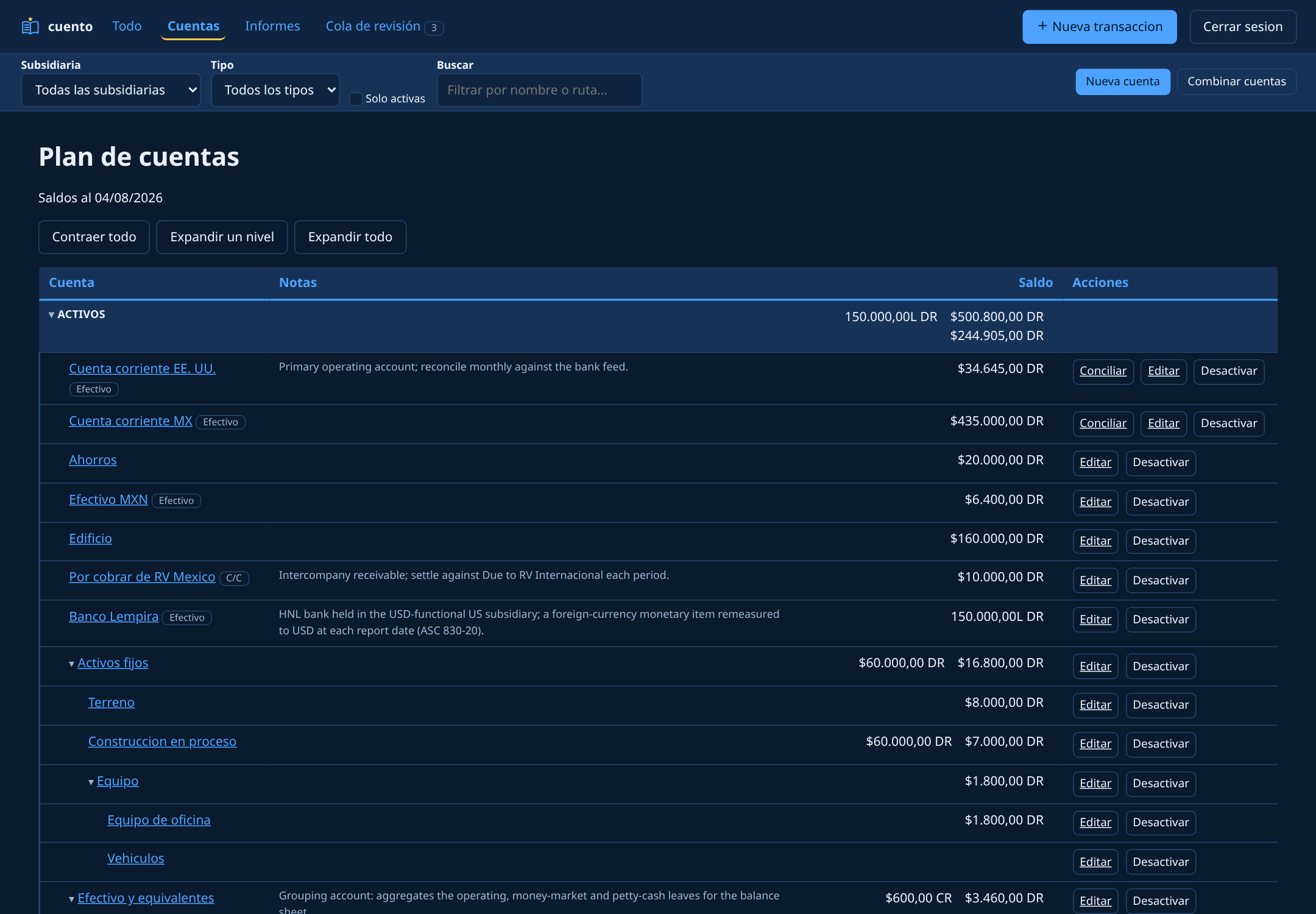The width and height of the screenshot is (1316, 914).
Task: Click Contraer todo button
Action: coord(94,237)
